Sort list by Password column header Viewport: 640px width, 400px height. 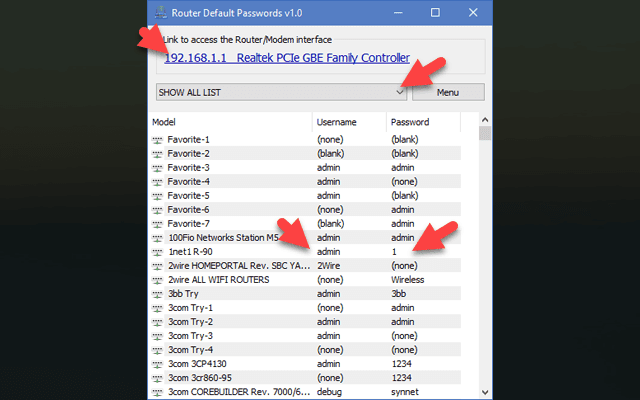click(422, 122)
